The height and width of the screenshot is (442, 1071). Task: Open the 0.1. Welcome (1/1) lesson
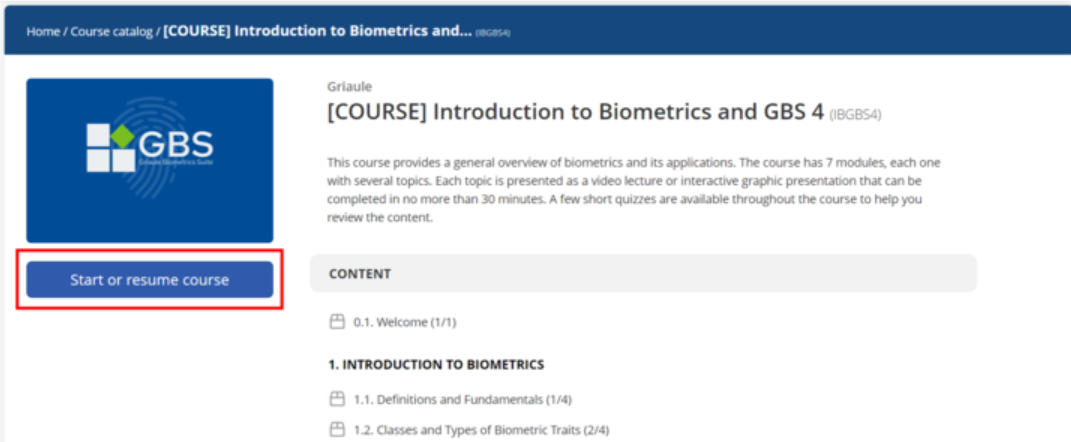tap(404, 322)
